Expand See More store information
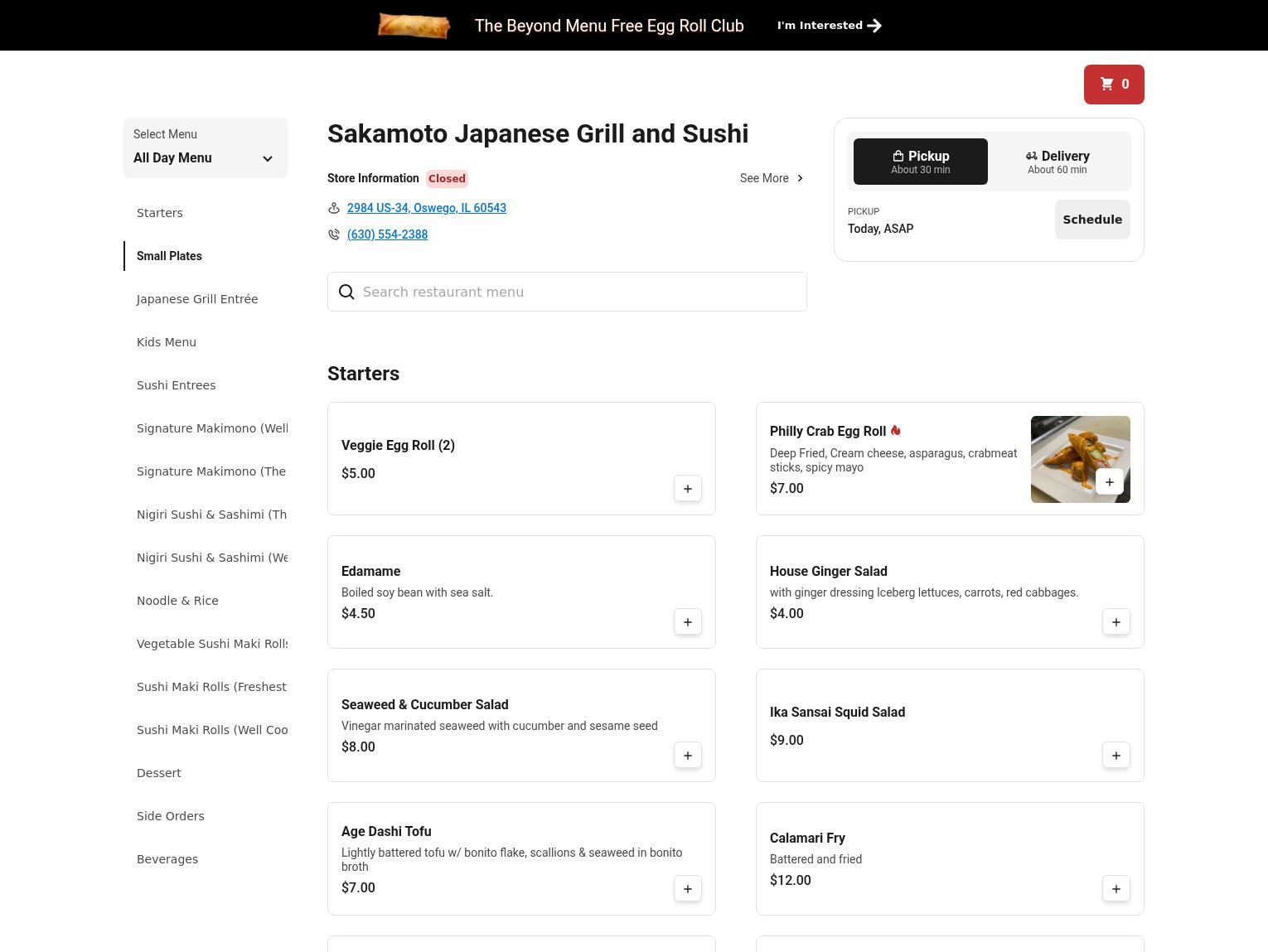 coord(771,178)
